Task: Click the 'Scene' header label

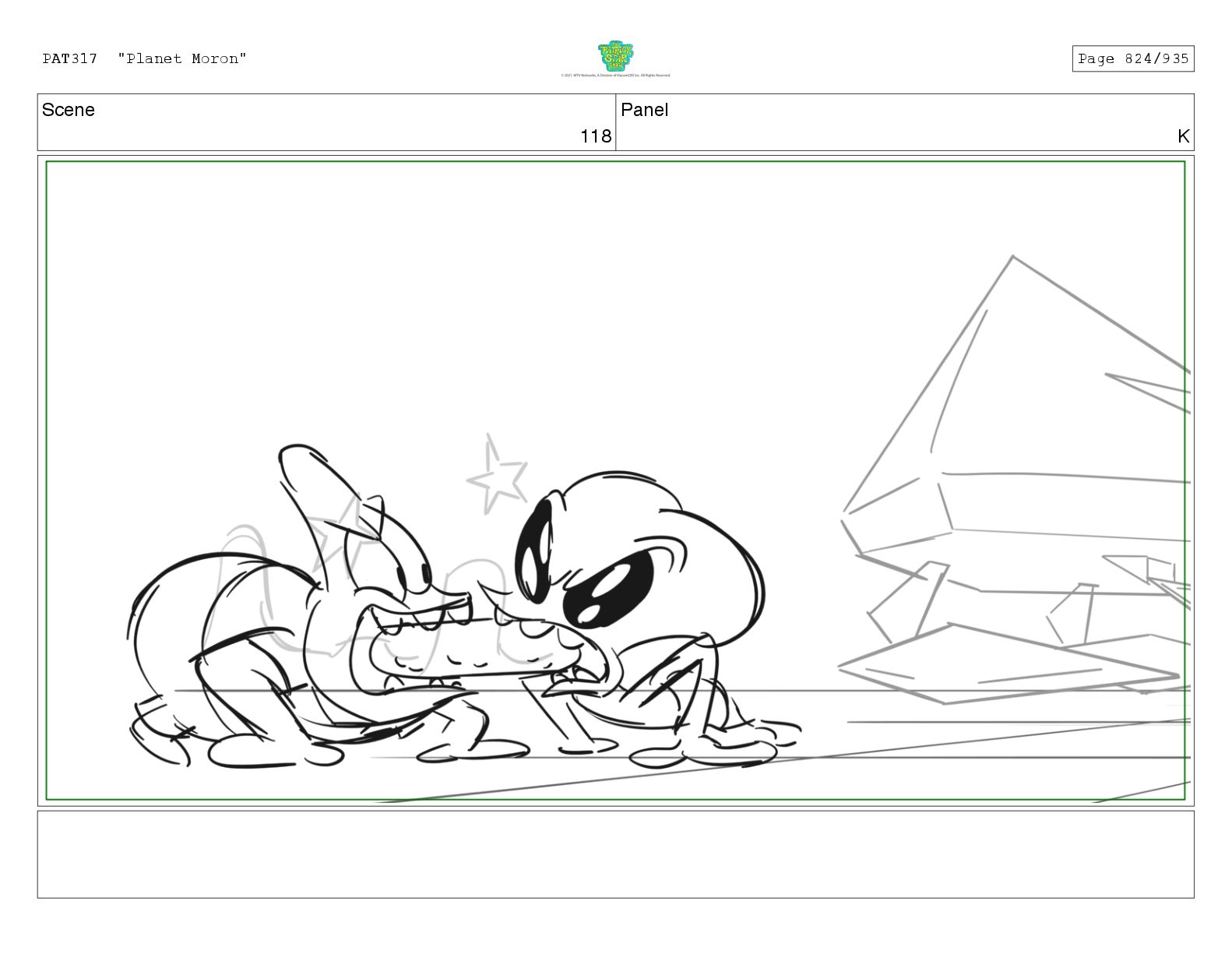Action: (69, 110)
